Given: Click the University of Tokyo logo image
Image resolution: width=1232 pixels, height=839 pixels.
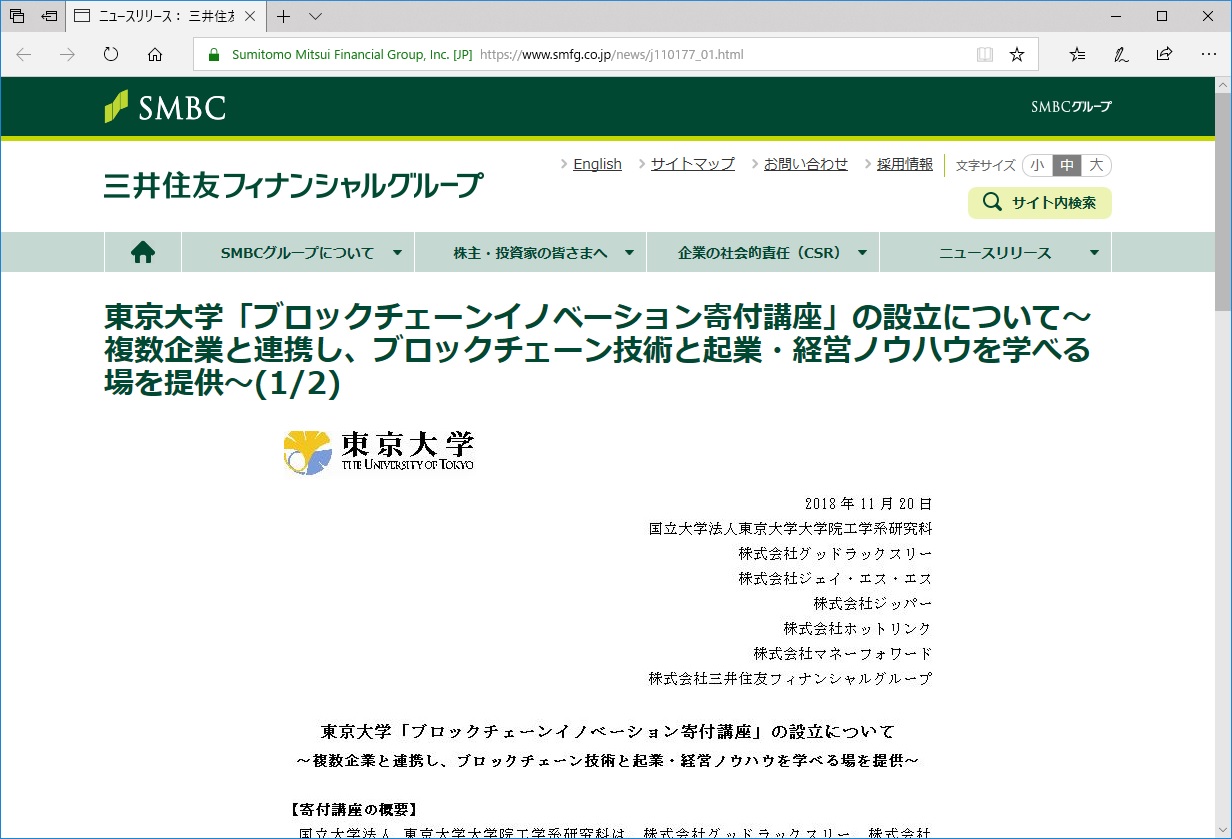Looking at the screenshot, I should tap(378, 452).
